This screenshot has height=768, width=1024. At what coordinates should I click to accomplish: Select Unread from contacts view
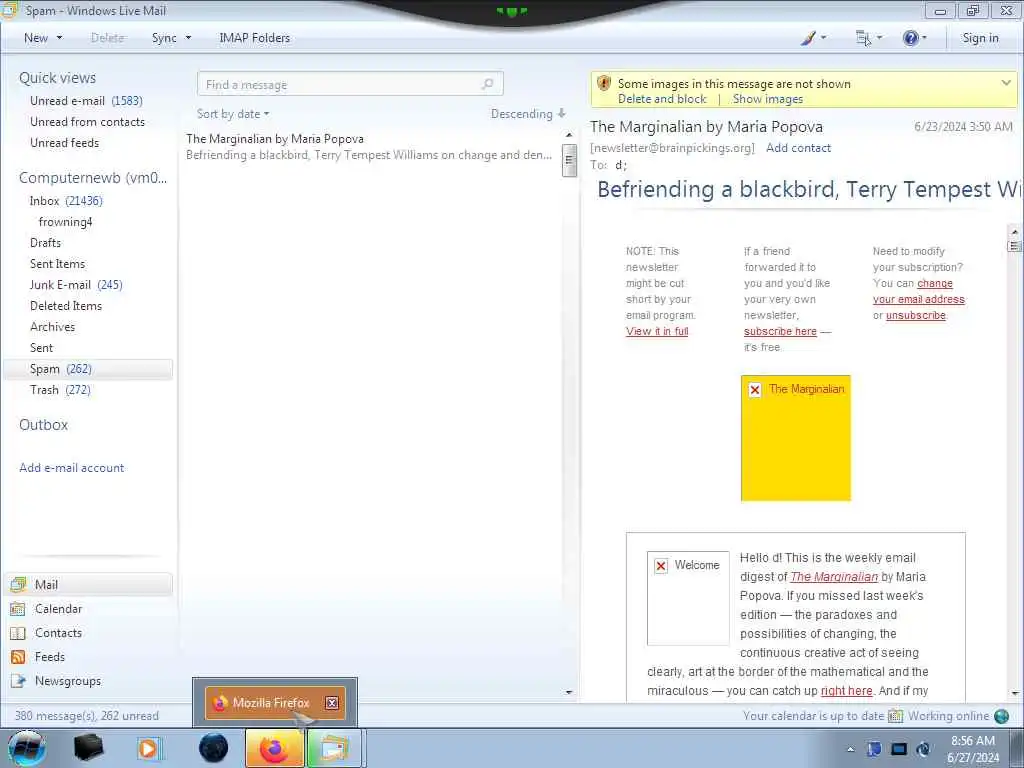pos(88,121)
